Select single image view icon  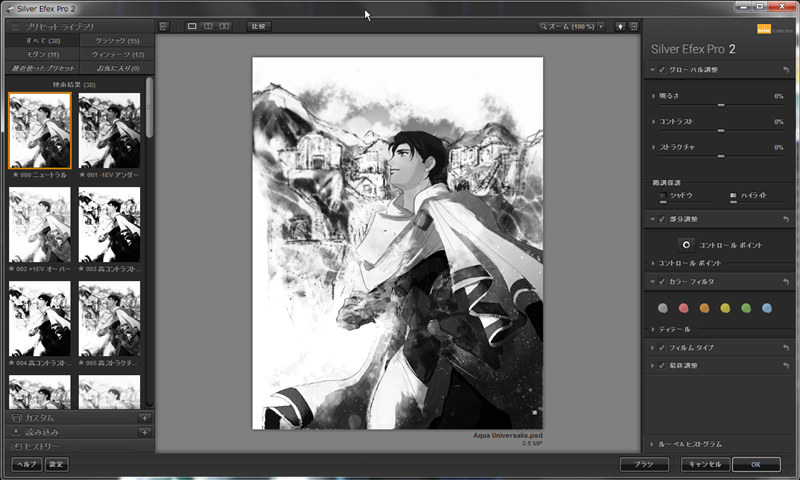tap(192, 26)
